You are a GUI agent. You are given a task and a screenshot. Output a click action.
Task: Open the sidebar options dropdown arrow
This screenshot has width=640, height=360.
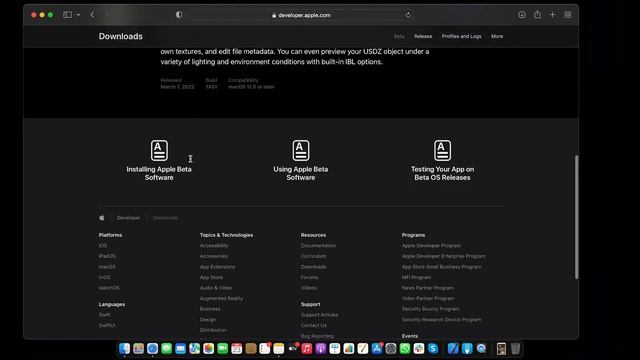point(78,15)
